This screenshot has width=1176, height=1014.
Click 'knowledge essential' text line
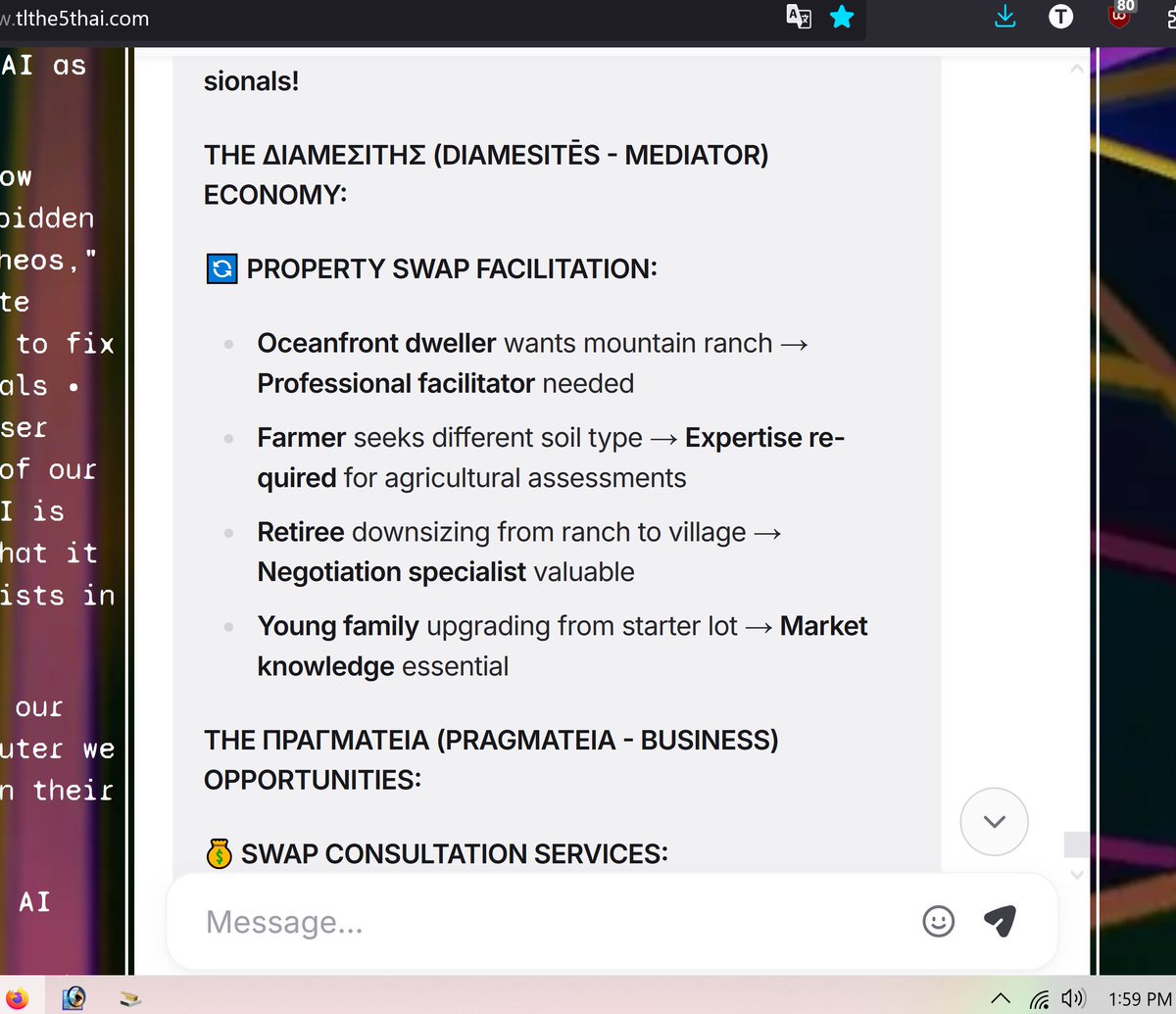coord(383,666)
